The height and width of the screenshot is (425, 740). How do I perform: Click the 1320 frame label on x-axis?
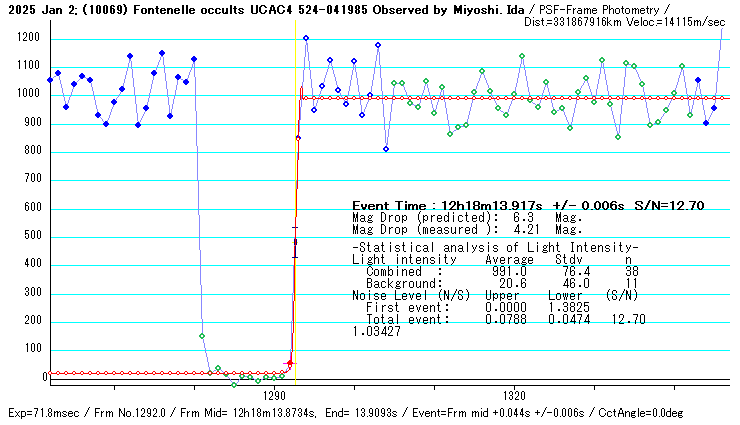click(514, 396)
